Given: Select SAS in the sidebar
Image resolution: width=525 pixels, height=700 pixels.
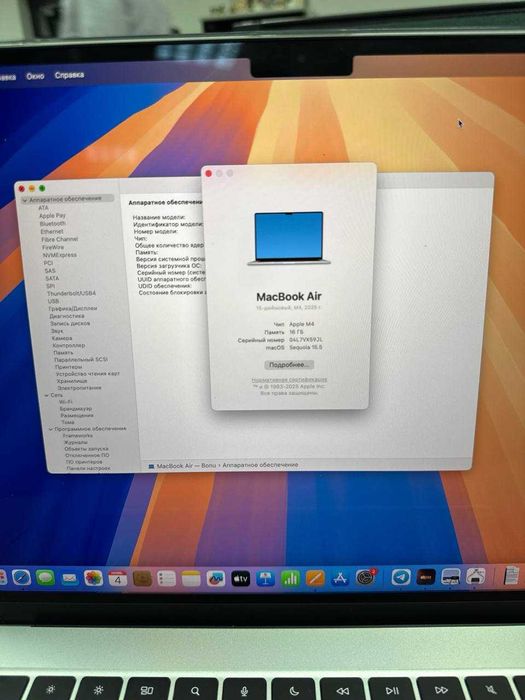Looking at the screenshot, I should [50, 271].
